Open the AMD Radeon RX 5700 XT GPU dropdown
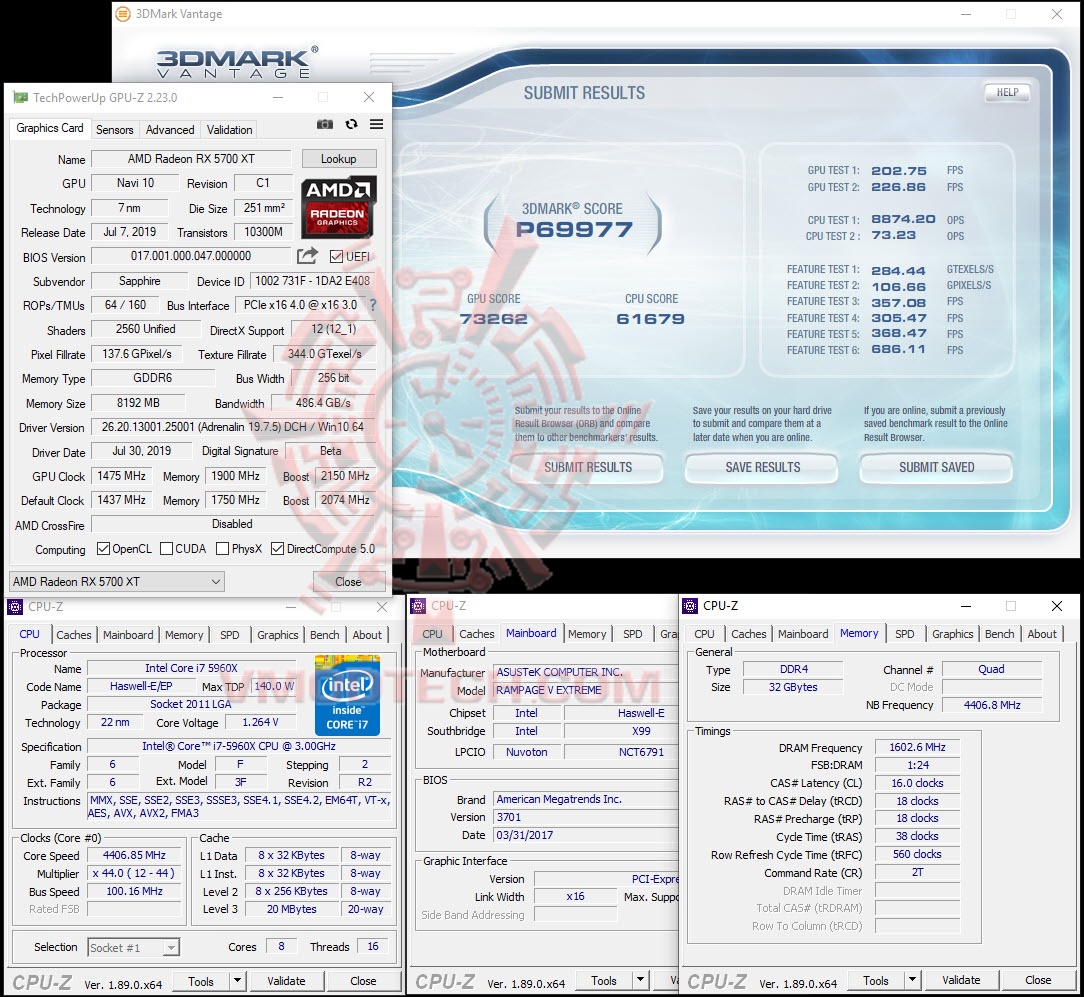The width and height of the screenshot is (1084, 997). click(116, 581)
